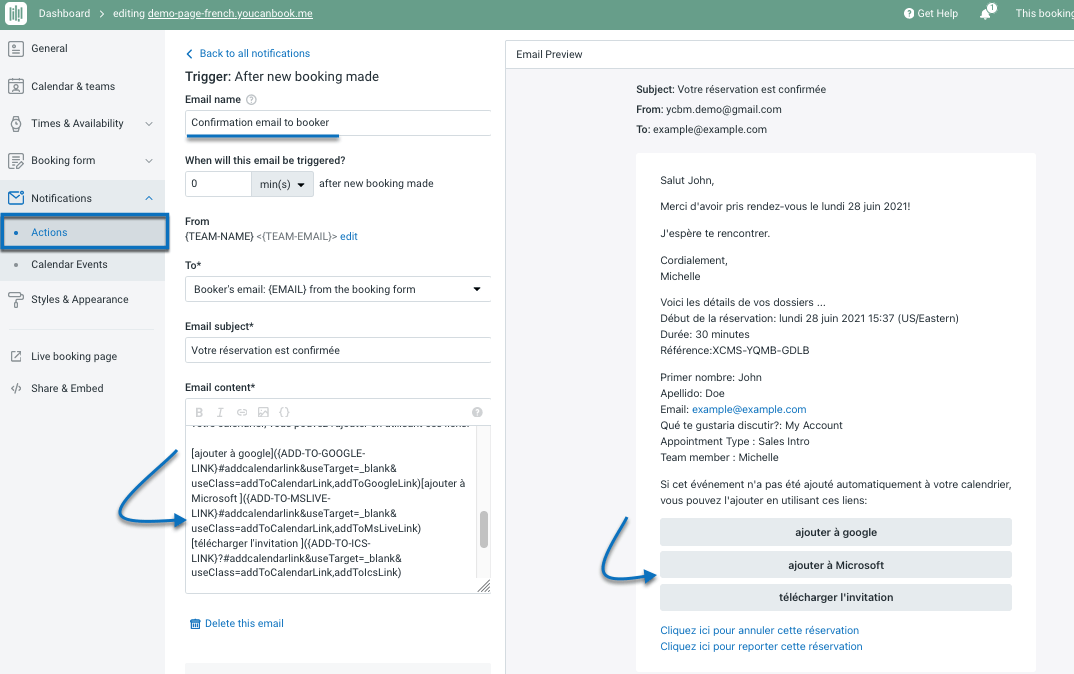
Task: Select Calendar Events in the sidebar
Action: (69, 265)
